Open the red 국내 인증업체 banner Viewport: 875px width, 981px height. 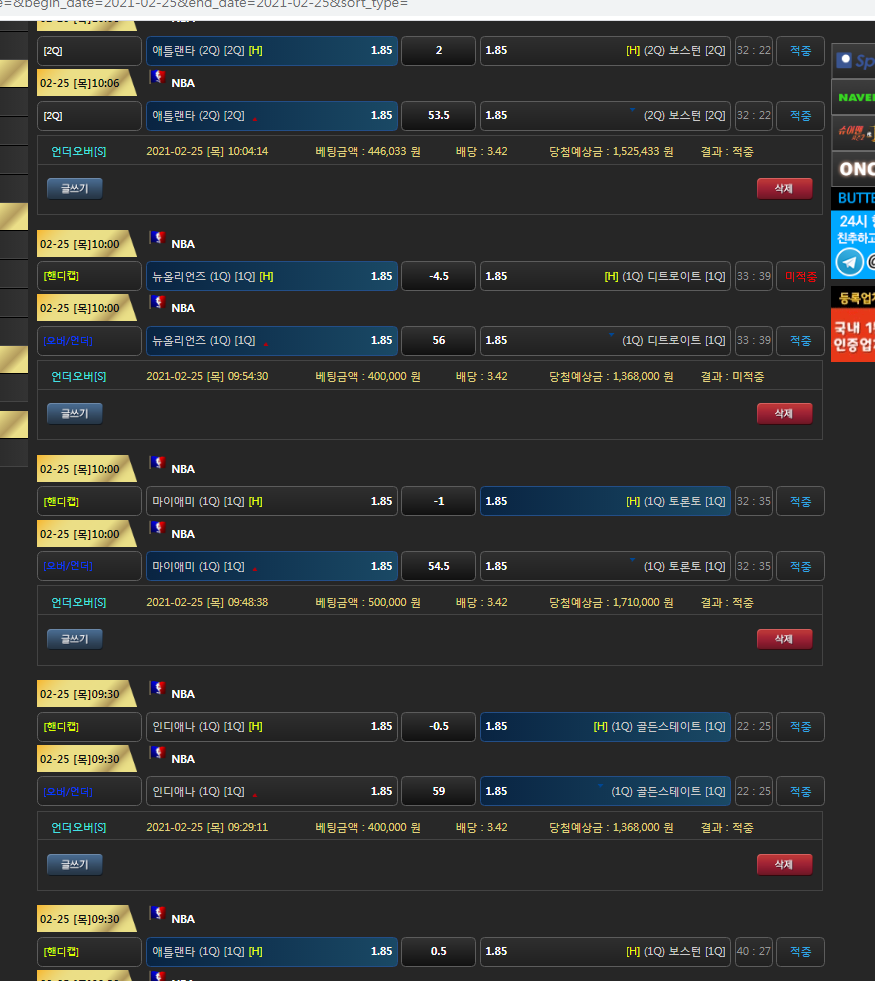[x=853, y=335]
